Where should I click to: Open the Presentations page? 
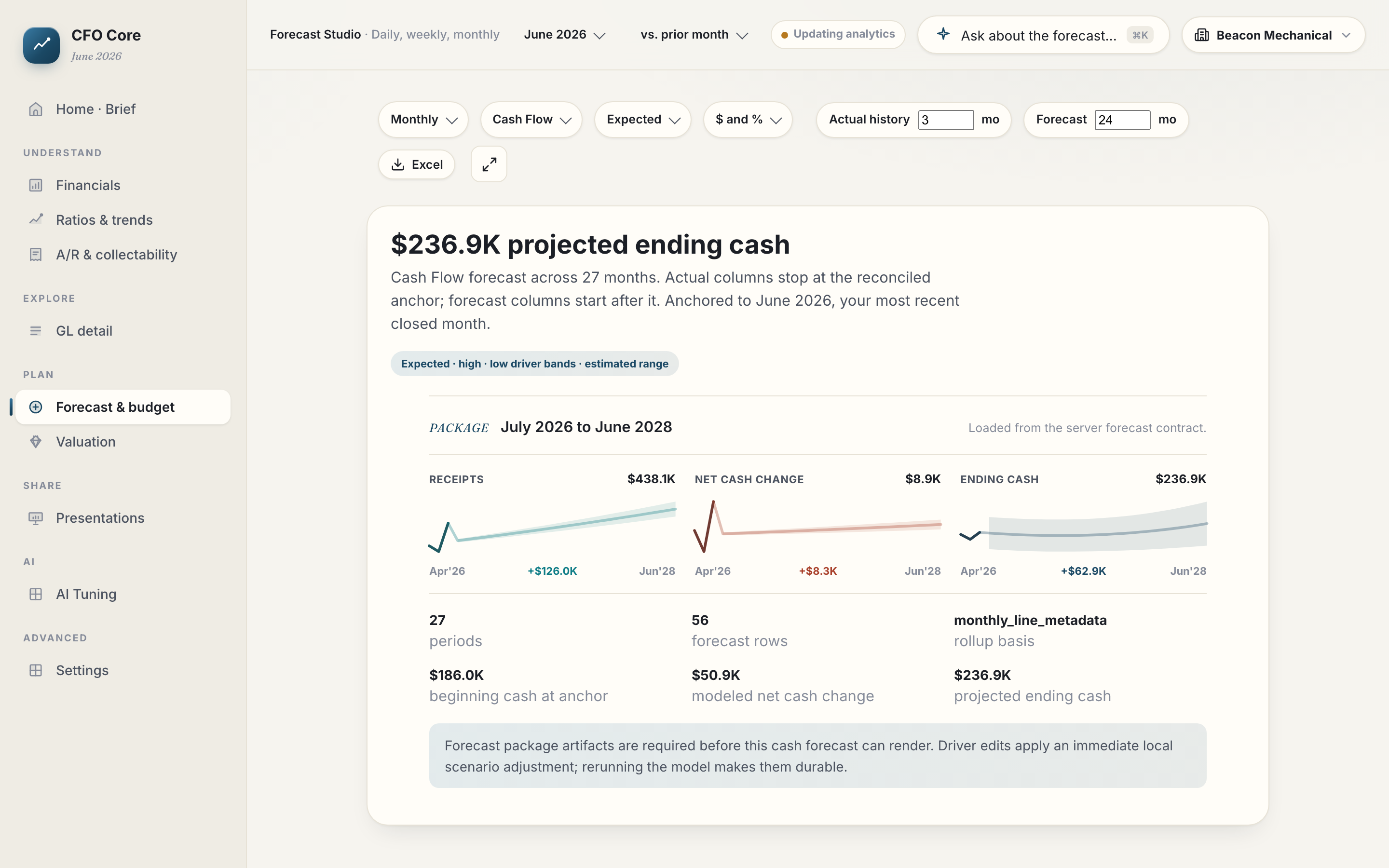click(x=123, y=518)
